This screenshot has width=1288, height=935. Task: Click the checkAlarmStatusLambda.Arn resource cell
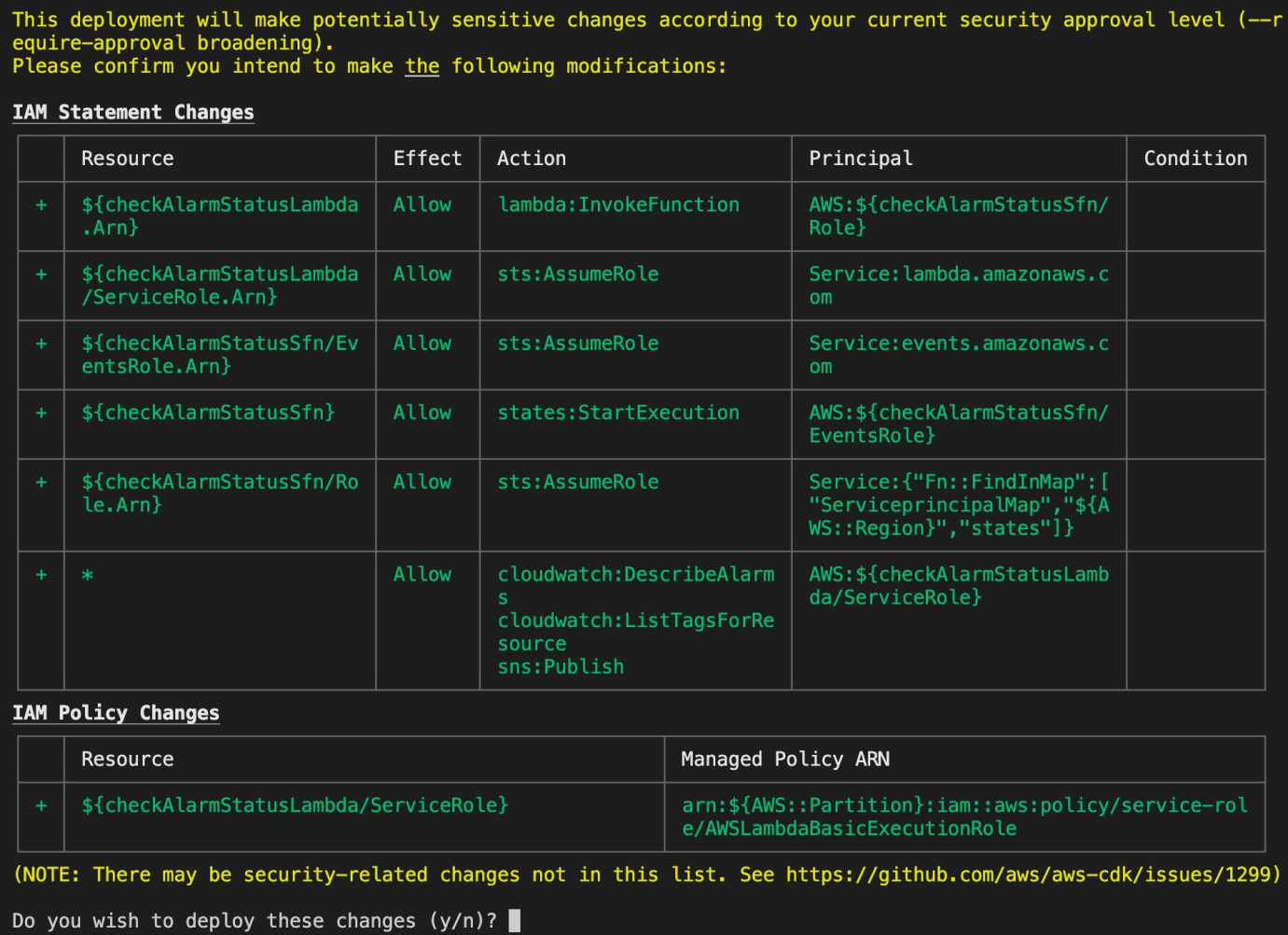(219, 216)
